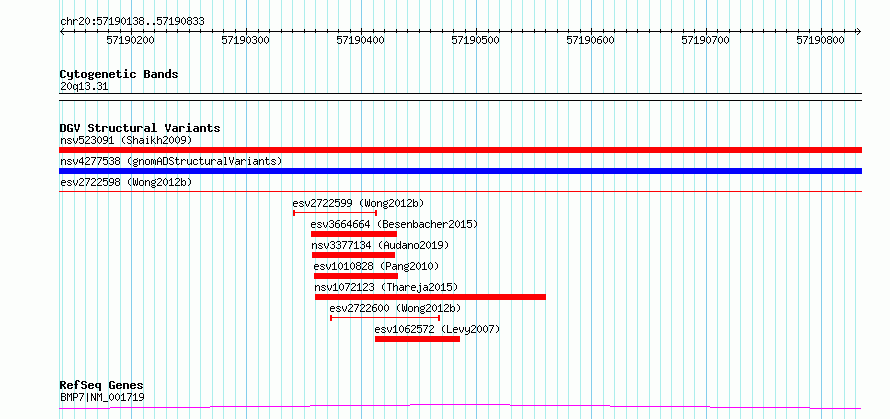Click the thin esv2722598 variant line
Image resolution: width=890 pixels, height=419 pixels.
[460, 191]
